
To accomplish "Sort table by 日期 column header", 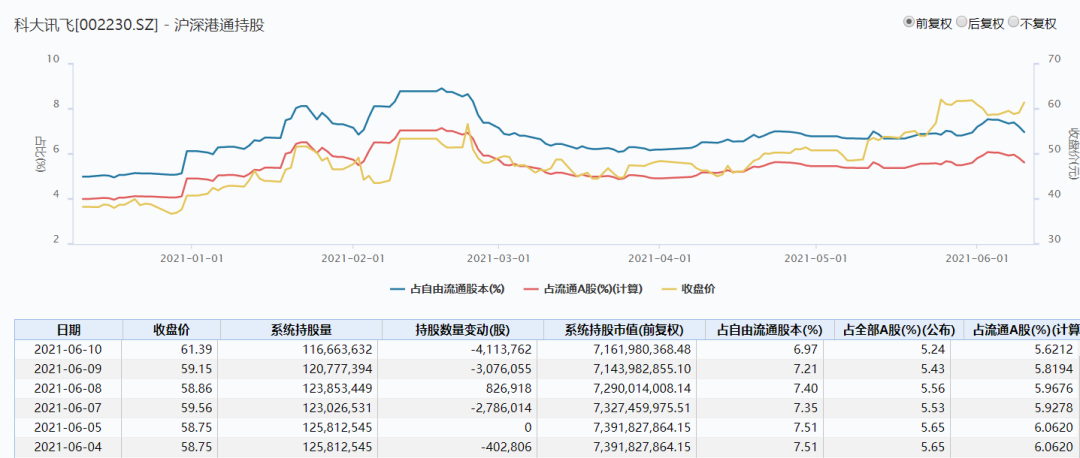I will click(x=68, y=330).
